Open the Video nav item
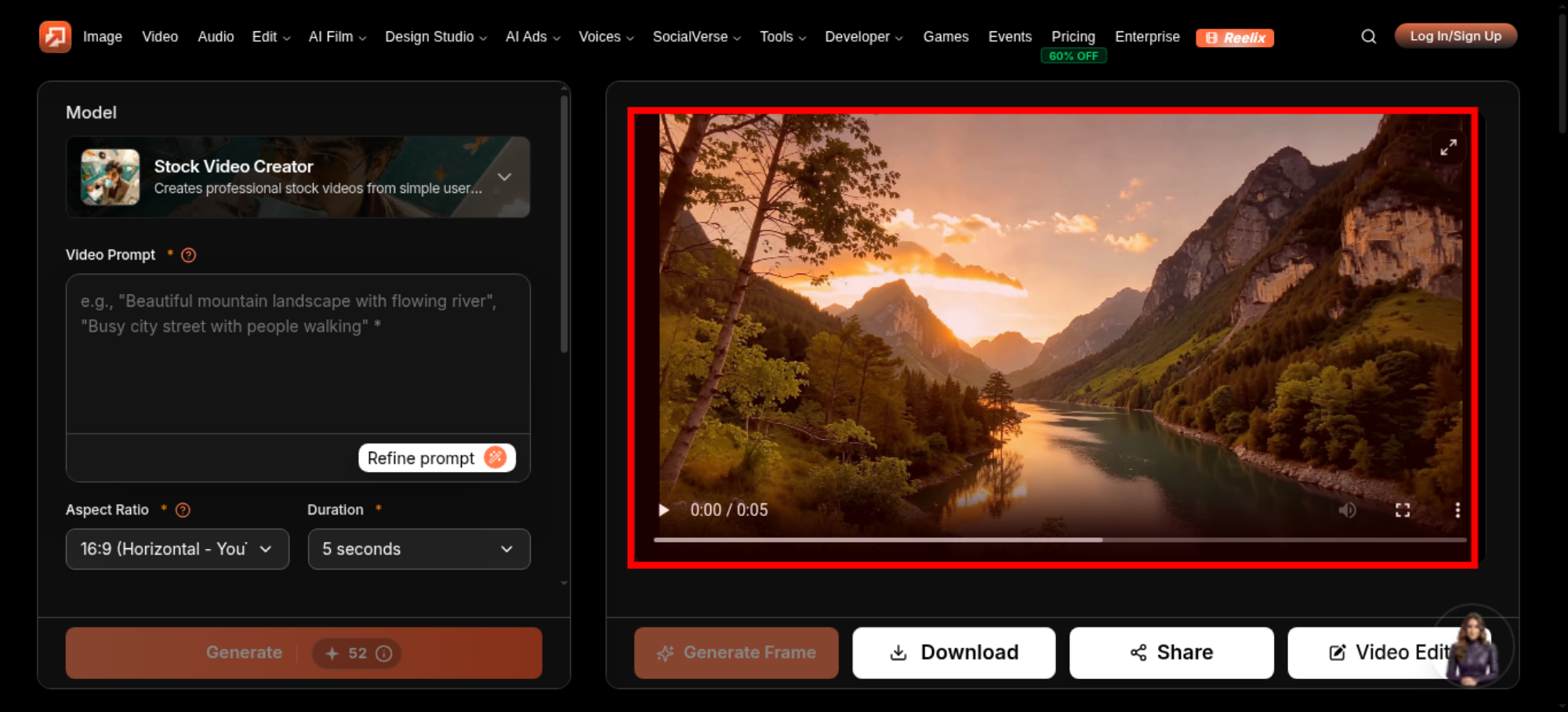Viewport: 1568px width, 712px height. point(160,37)
